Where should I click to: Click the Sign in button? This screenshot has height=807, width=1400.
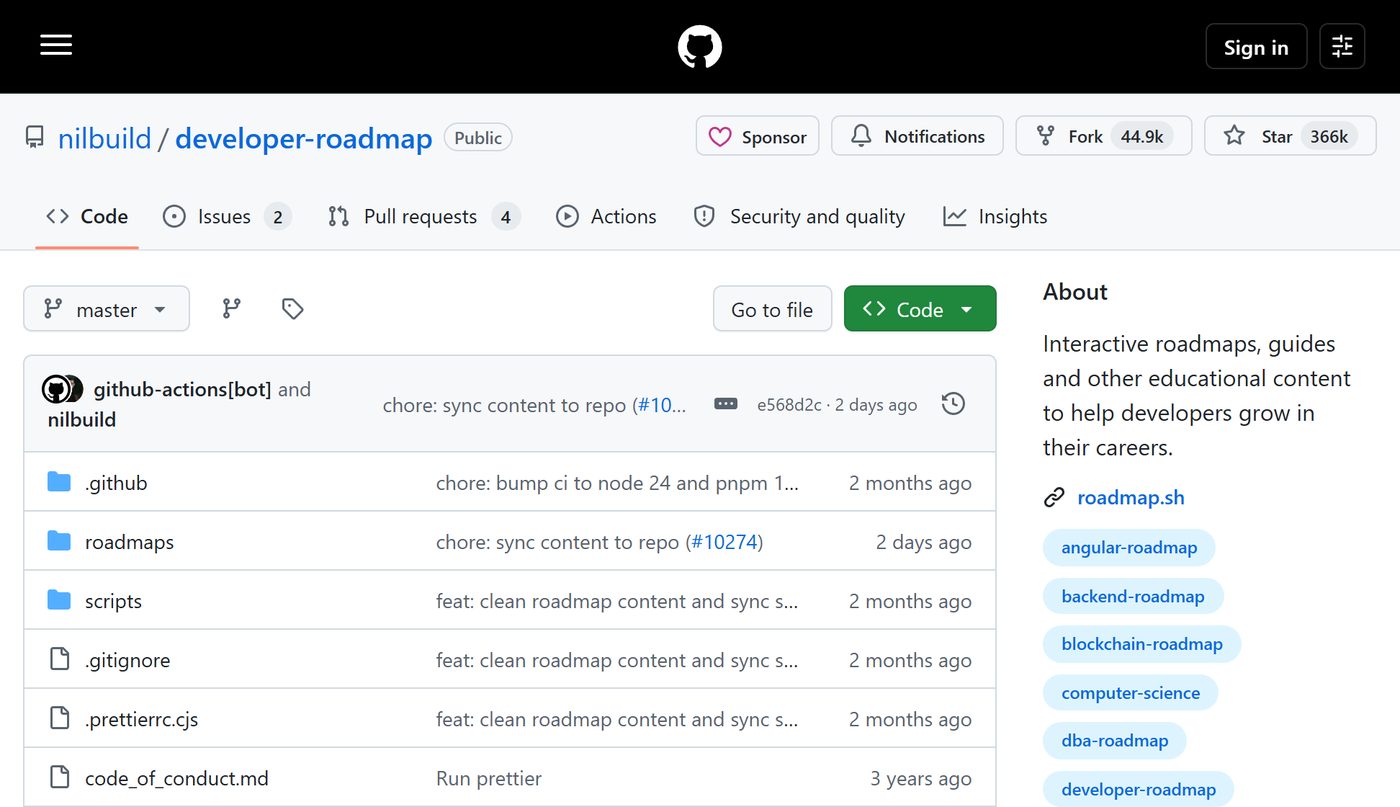pos(1256,46)
